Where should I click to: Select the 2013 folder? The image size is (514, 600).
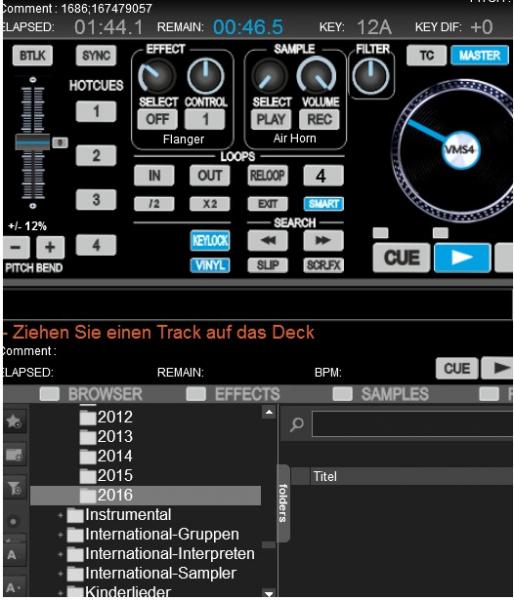[106, 437]
